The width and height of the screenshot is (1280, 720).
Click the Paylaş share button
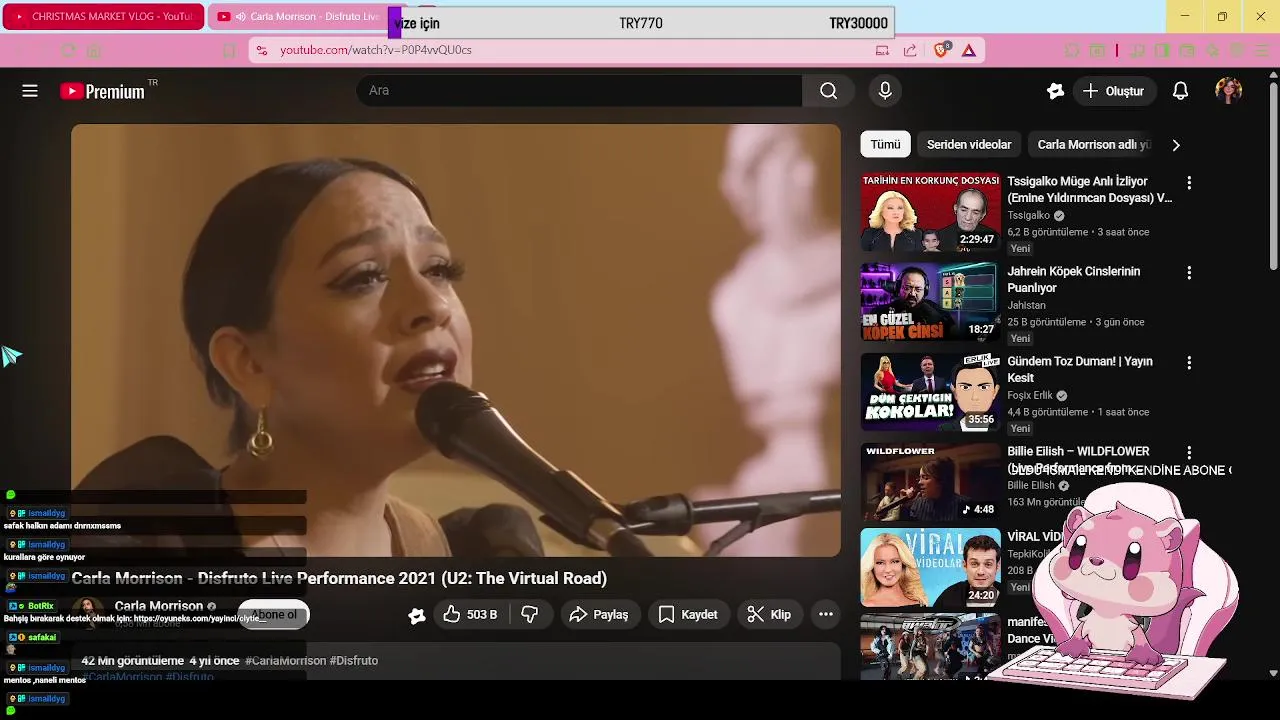click(x=599, y=615)
